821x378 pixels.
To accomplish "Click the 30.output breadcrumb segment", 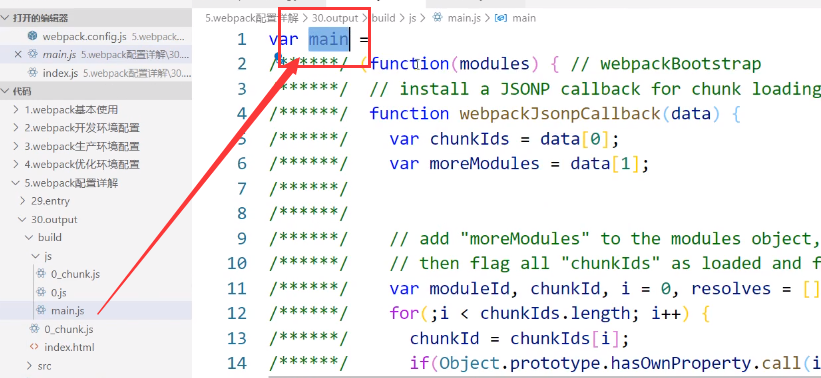I will coord(335,18).
